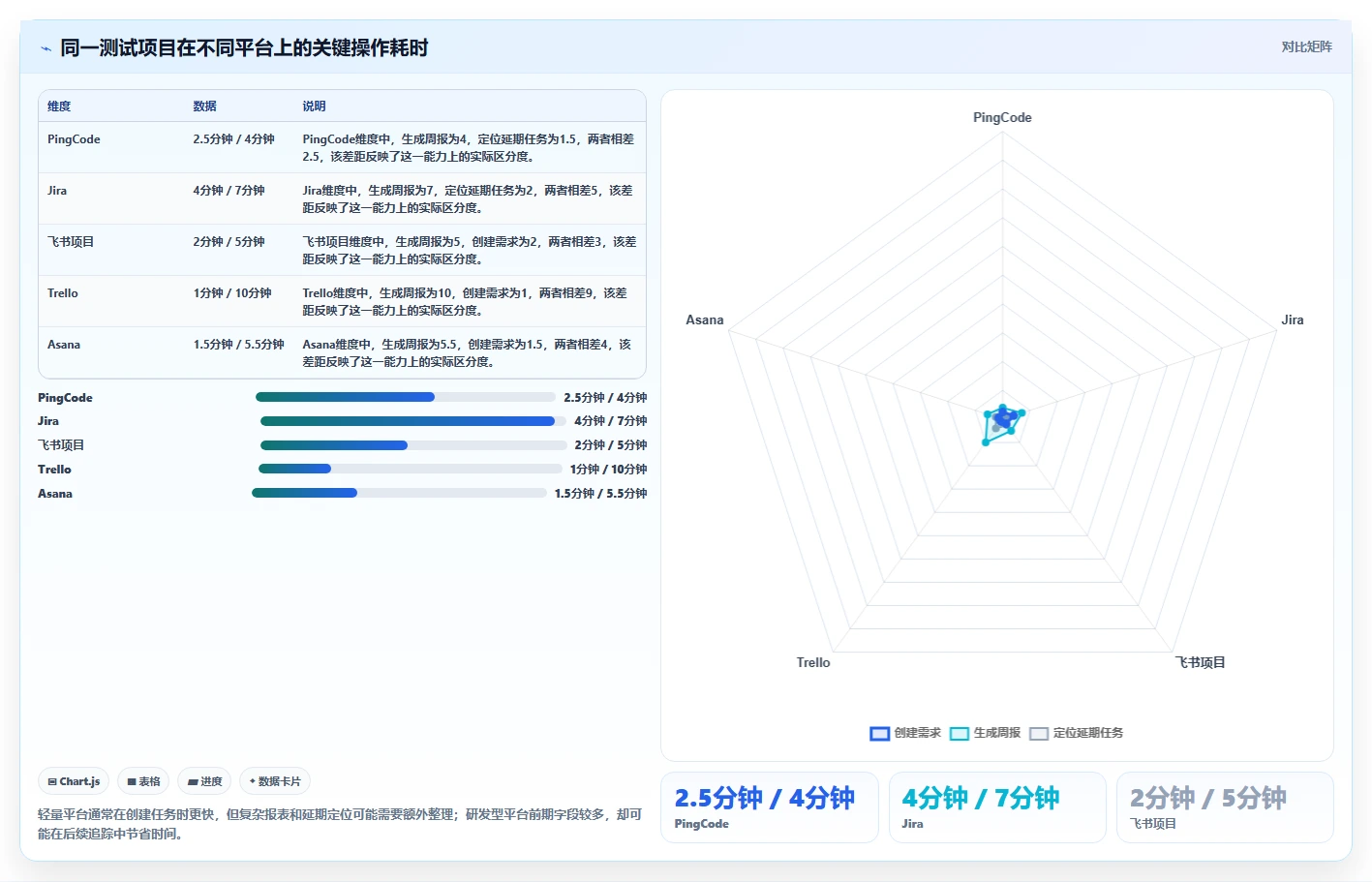Screen dimensions: 1372x882
Task: Click table cell '1分钟 / 10分钟'
Action: tap(232, 293)
